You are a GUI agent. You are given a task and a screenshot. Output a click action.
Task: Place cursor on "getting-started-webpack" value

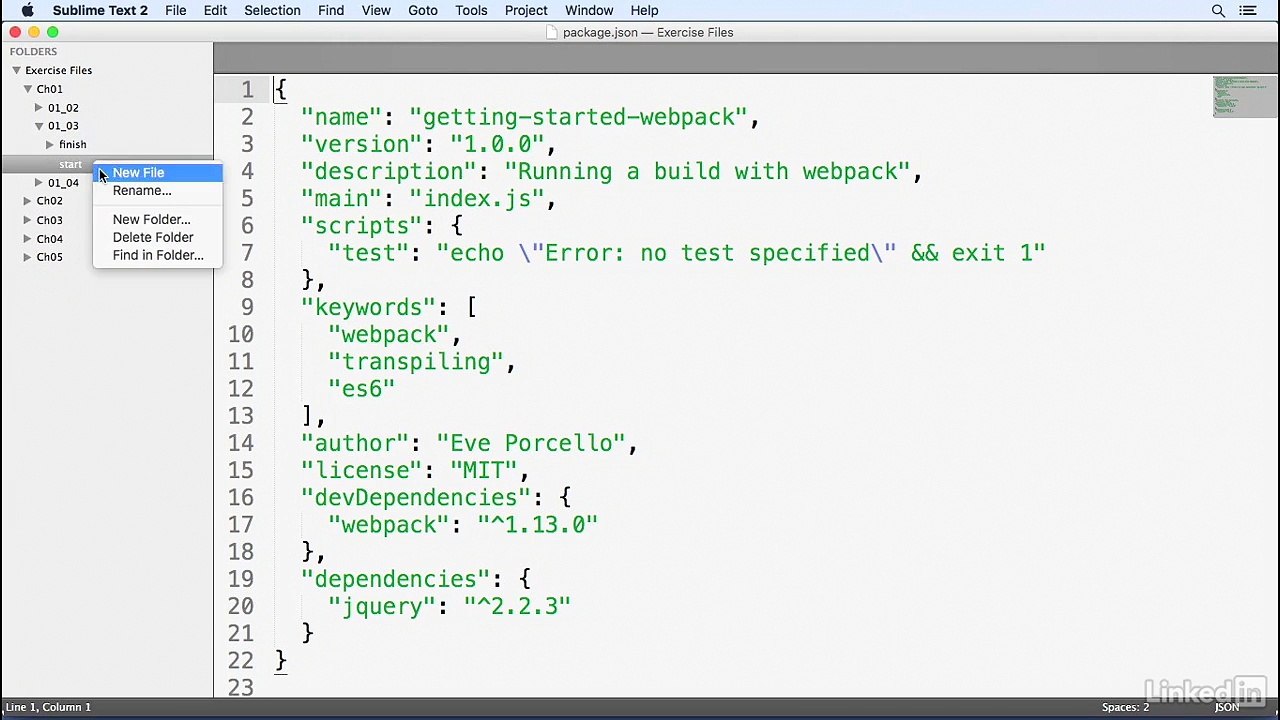tap(578, 118)
